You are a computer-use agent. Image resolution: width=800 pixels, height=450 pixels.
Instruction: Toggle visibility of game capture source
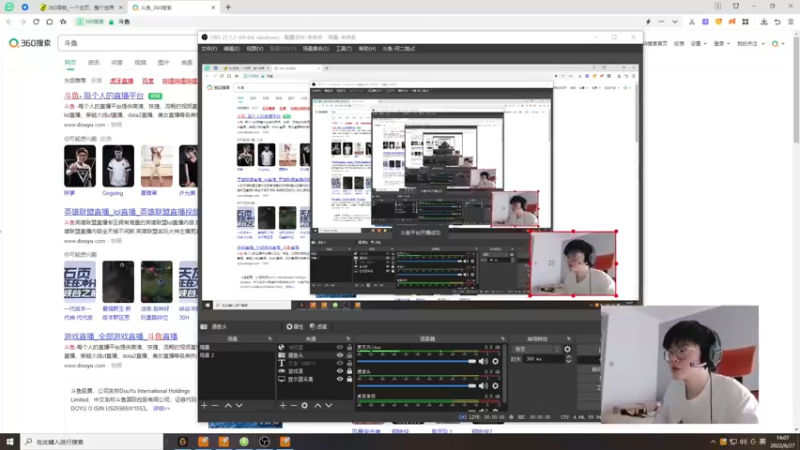click(340, 371)
